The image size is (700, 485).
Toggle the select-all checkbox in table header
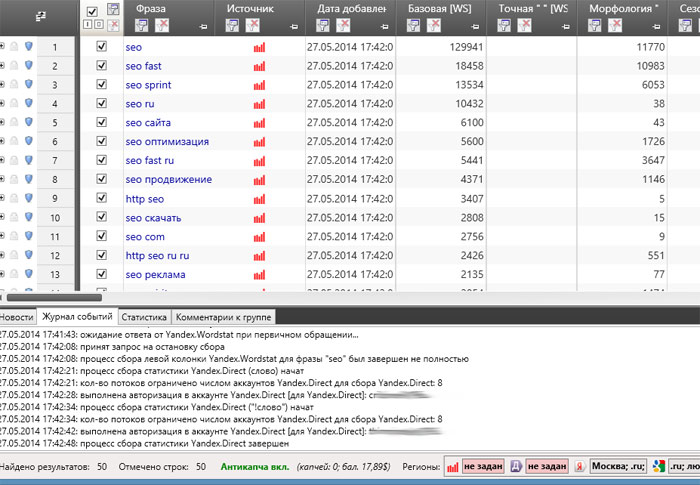(92, 11)
